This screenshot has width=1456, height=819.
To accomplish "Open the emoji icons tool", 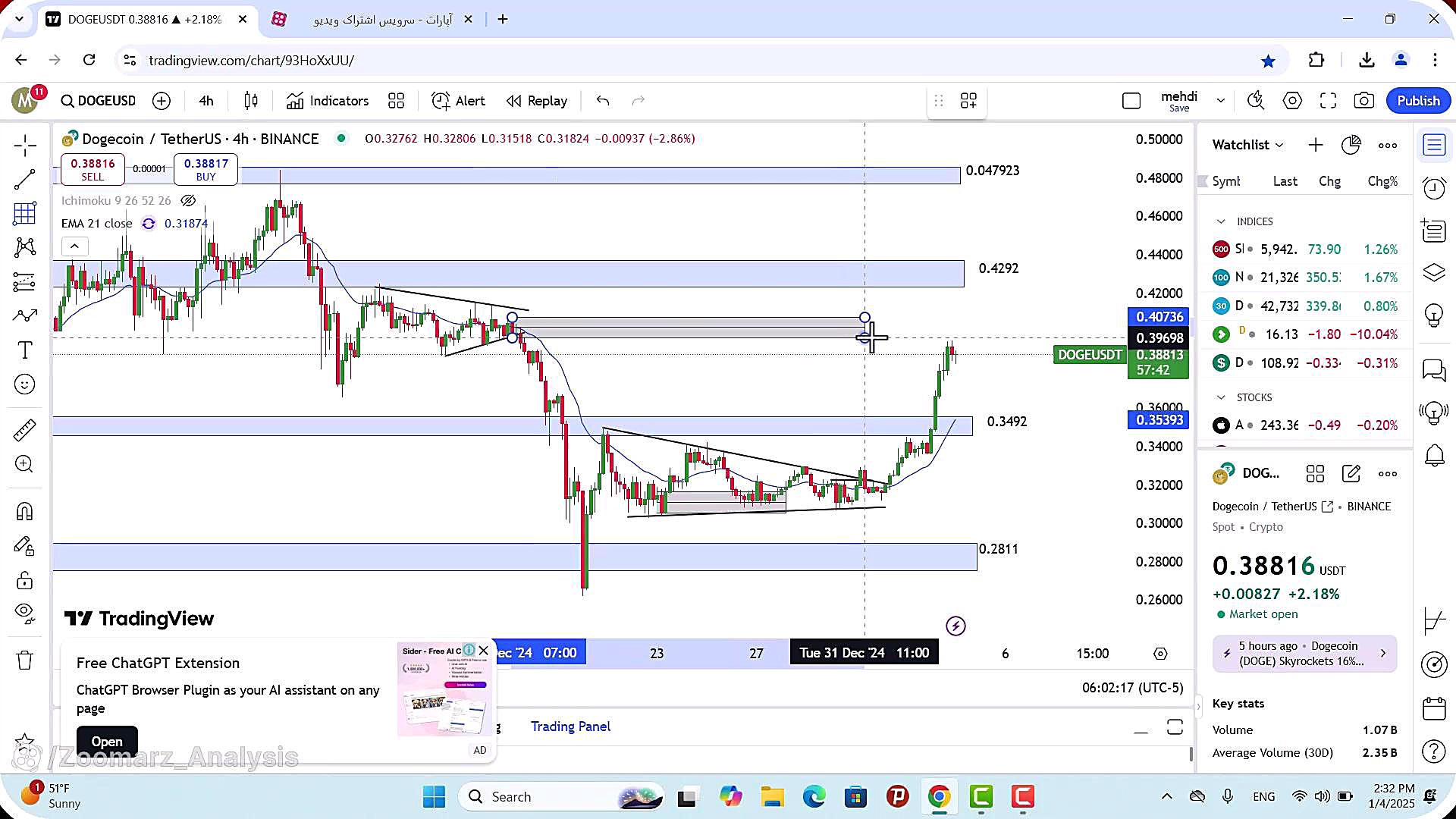I will point(24,384).
